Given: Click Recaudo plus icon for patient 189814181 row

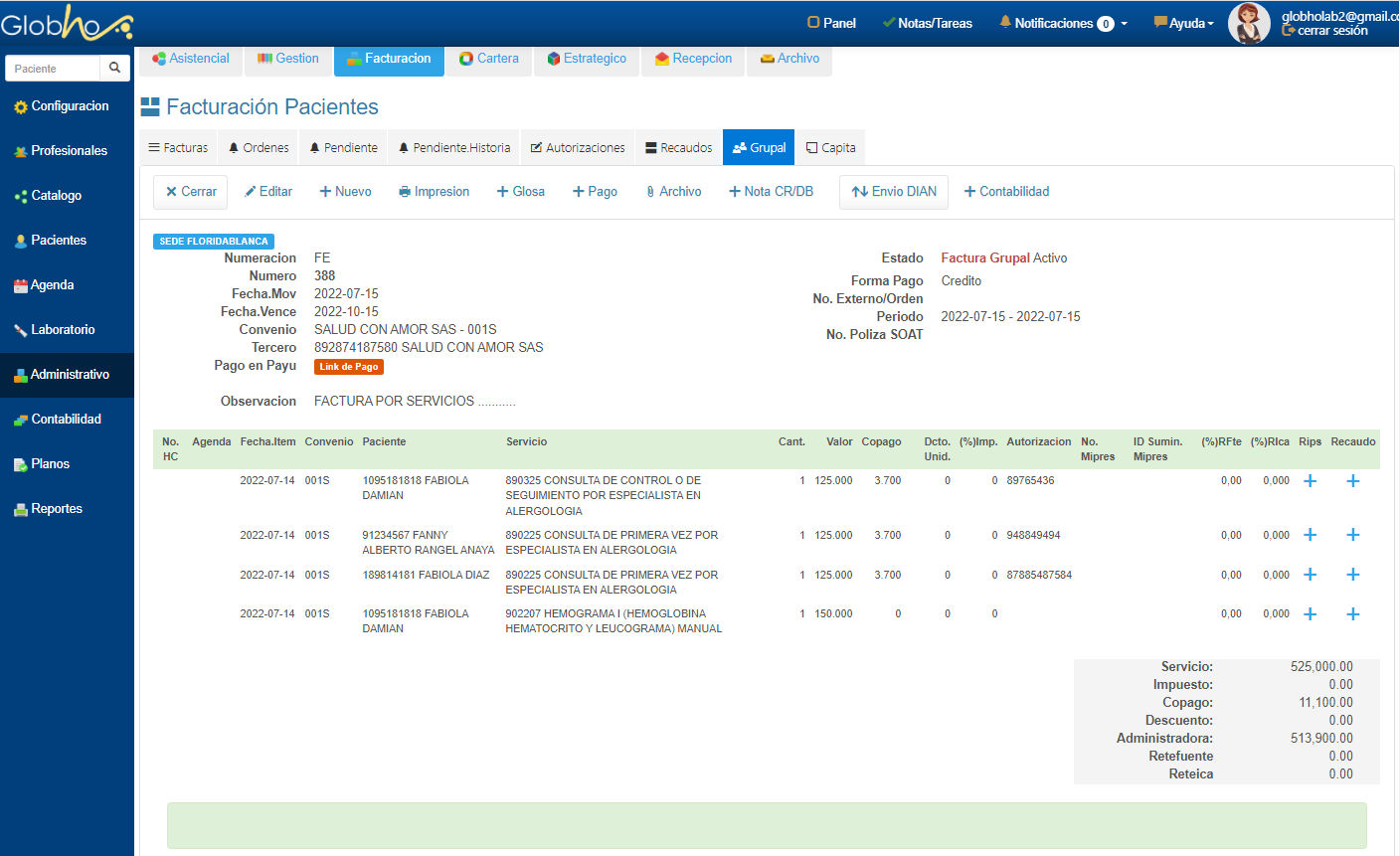Looking at the screenshot, I should click(1352, 575).
